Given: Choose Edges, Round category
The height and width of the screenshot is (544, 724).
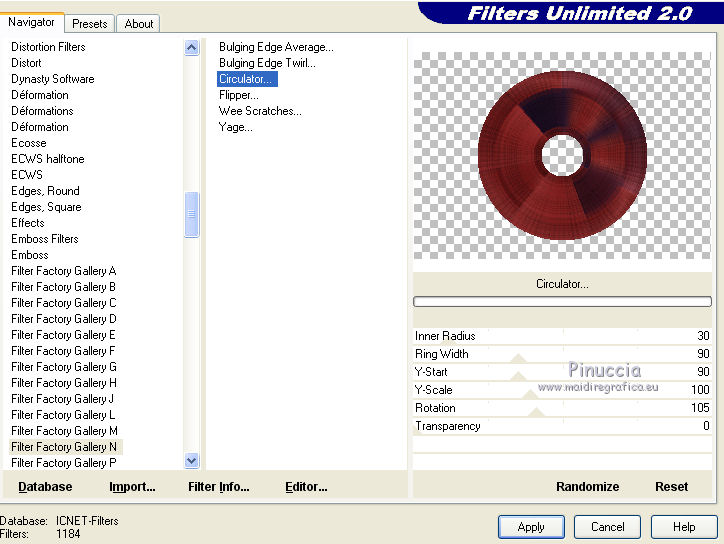Looking at the screenshot, I should pos(45,191).
